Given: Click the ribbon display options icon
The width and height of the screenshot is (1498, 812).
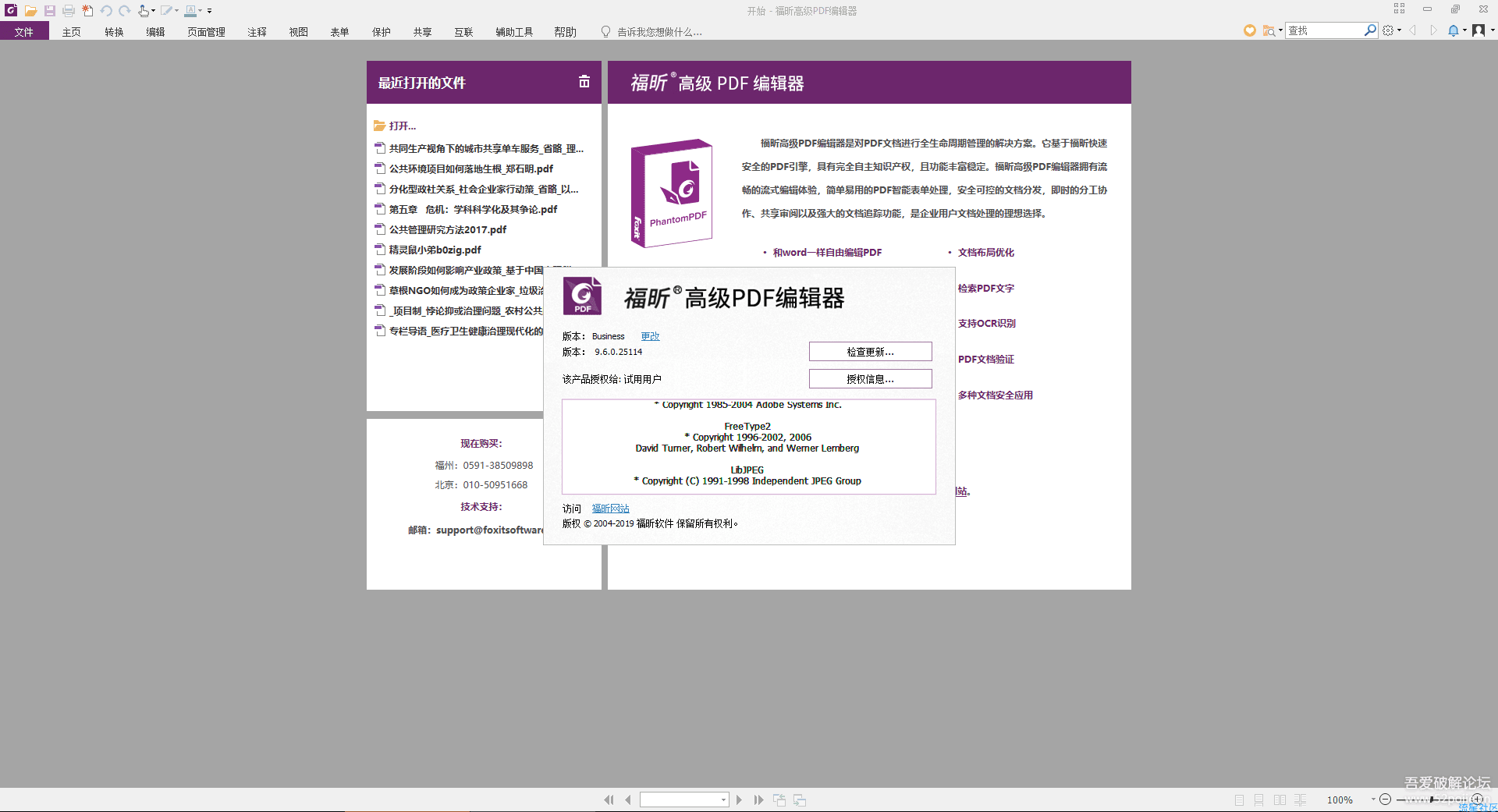Looking at the screenshot, I should coord(1399,9).
